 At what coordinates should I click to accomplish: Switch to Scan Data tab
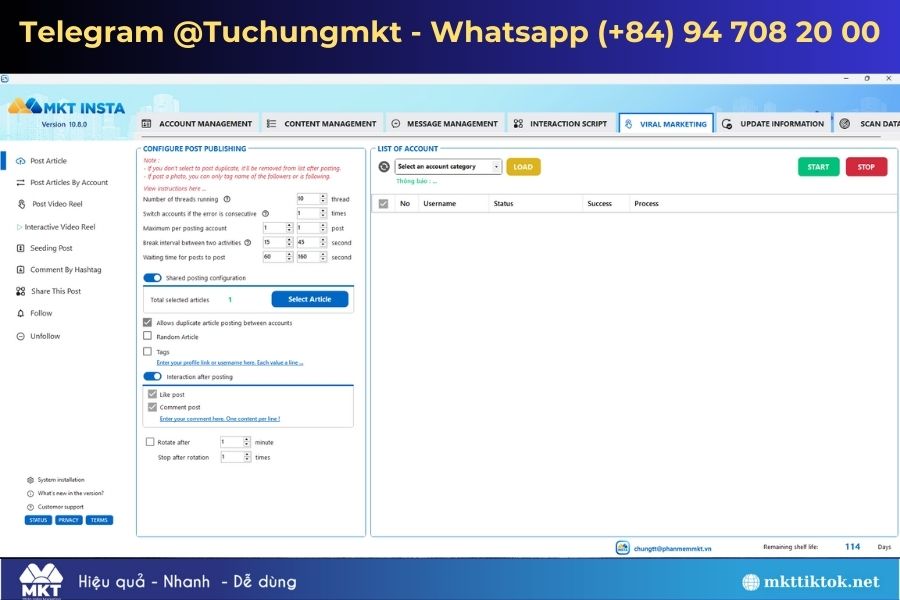tap(868, 123)
